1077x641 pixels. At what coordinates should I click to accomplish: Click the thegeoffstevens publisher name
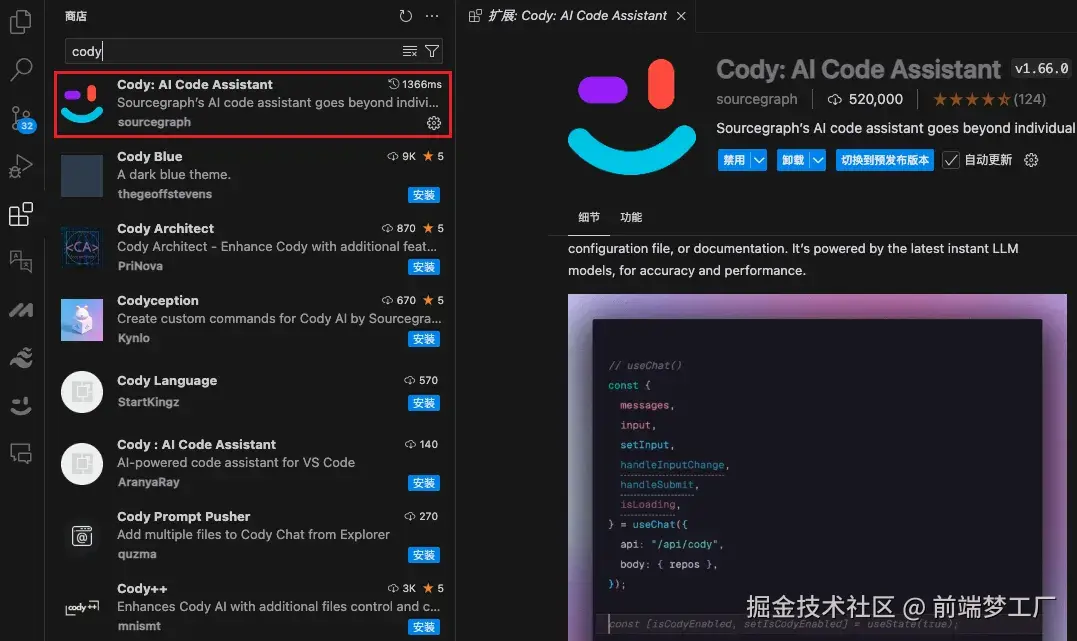(164, 194)
